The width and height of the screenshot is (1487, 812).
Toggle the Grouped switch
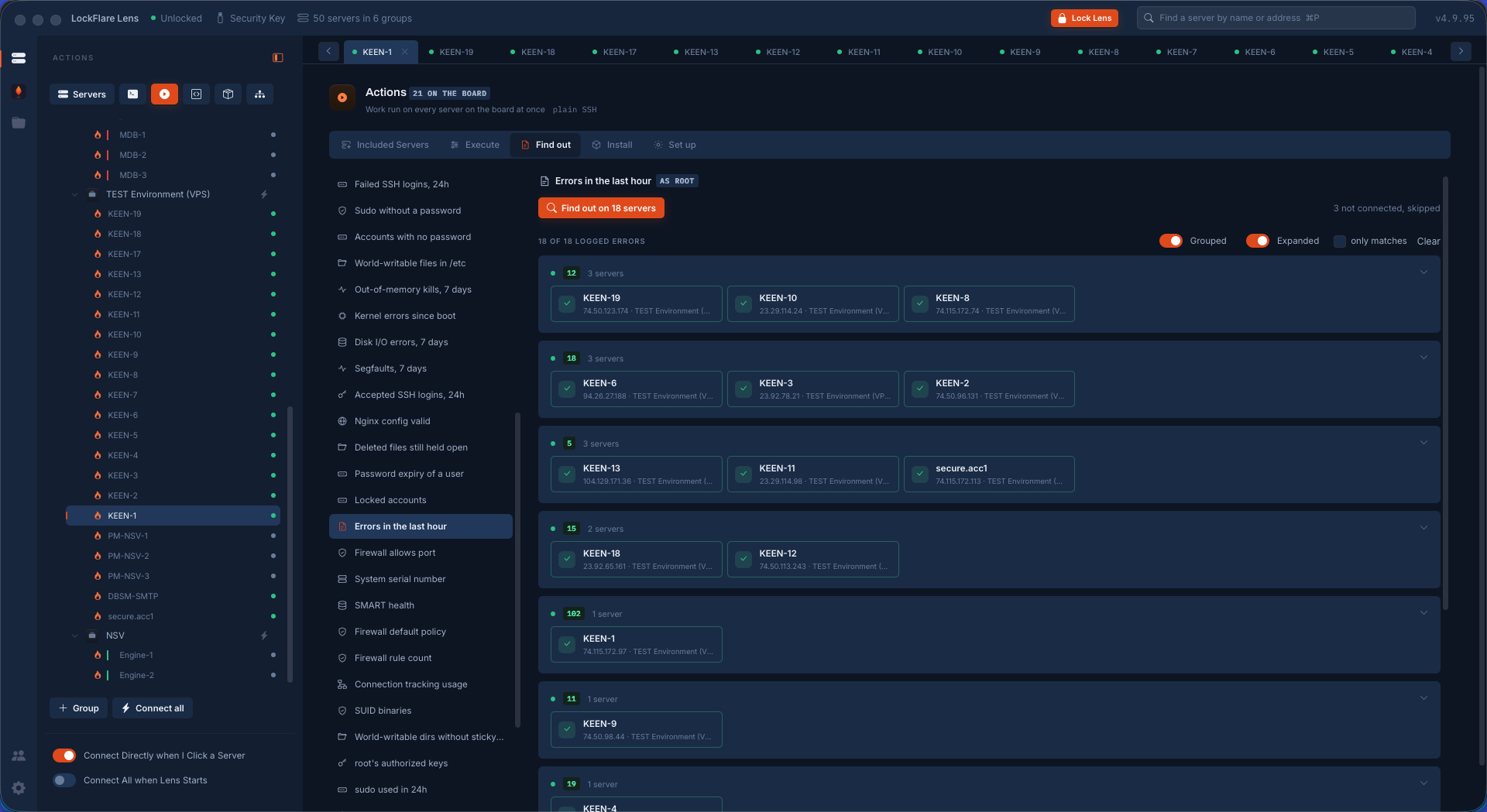point(1171,241)
